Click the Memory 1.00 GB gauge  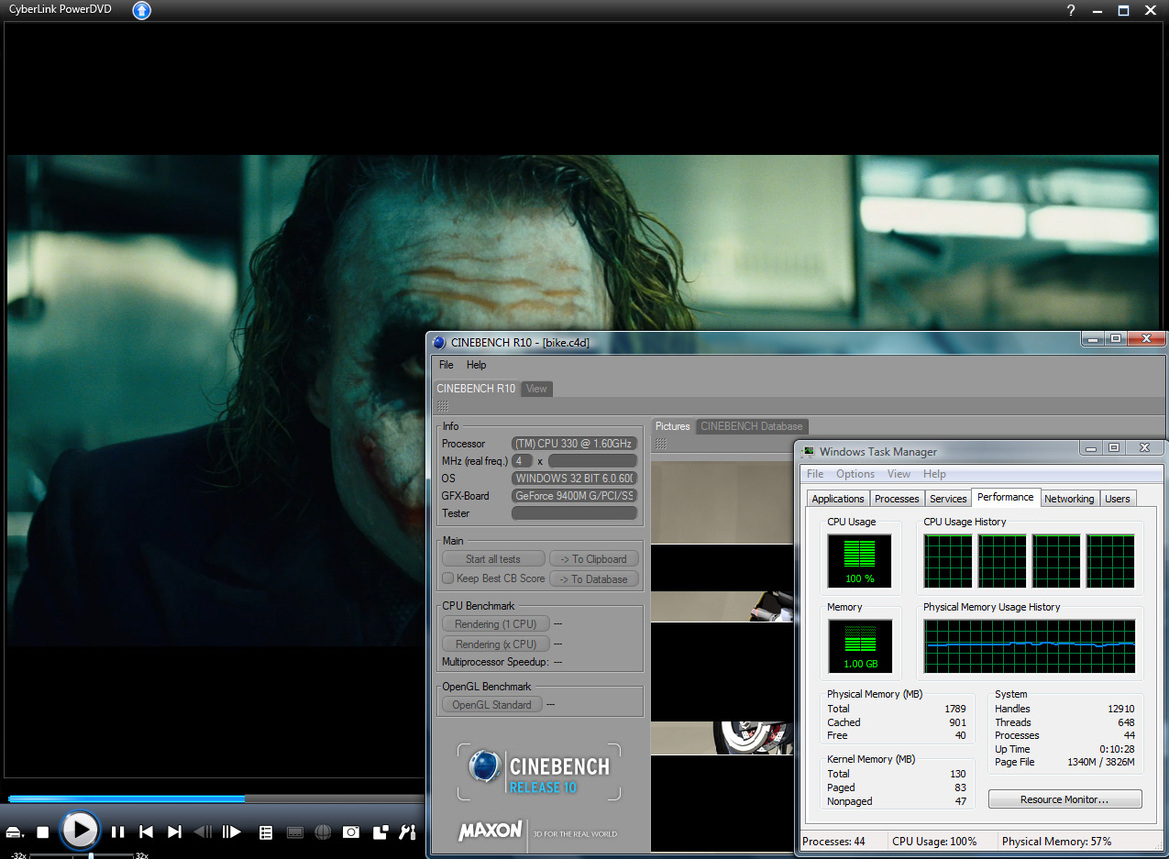(860, 646)
